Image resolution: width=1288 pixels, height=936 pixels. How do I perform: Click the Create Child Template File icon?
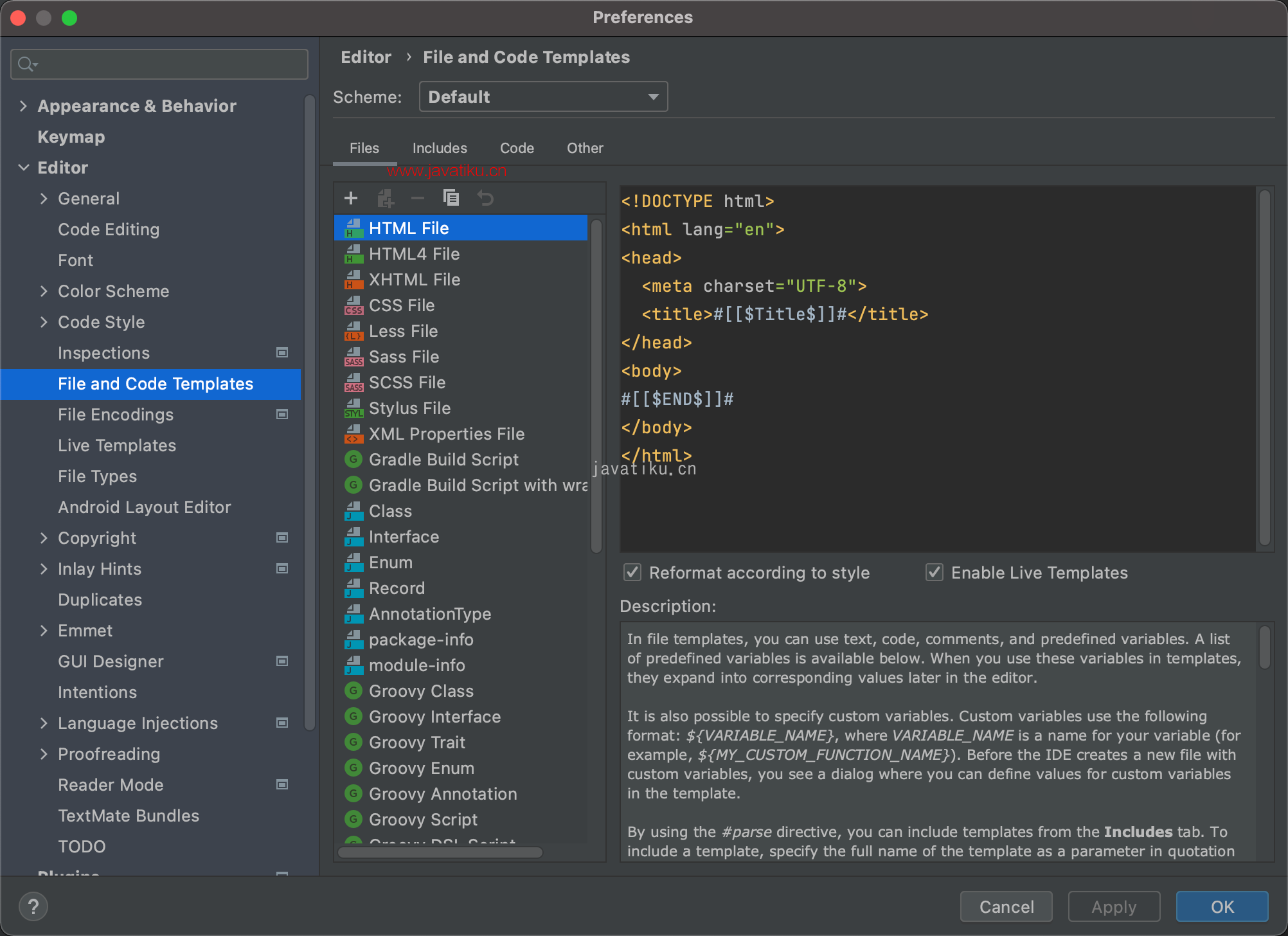(x=385, y=198)
